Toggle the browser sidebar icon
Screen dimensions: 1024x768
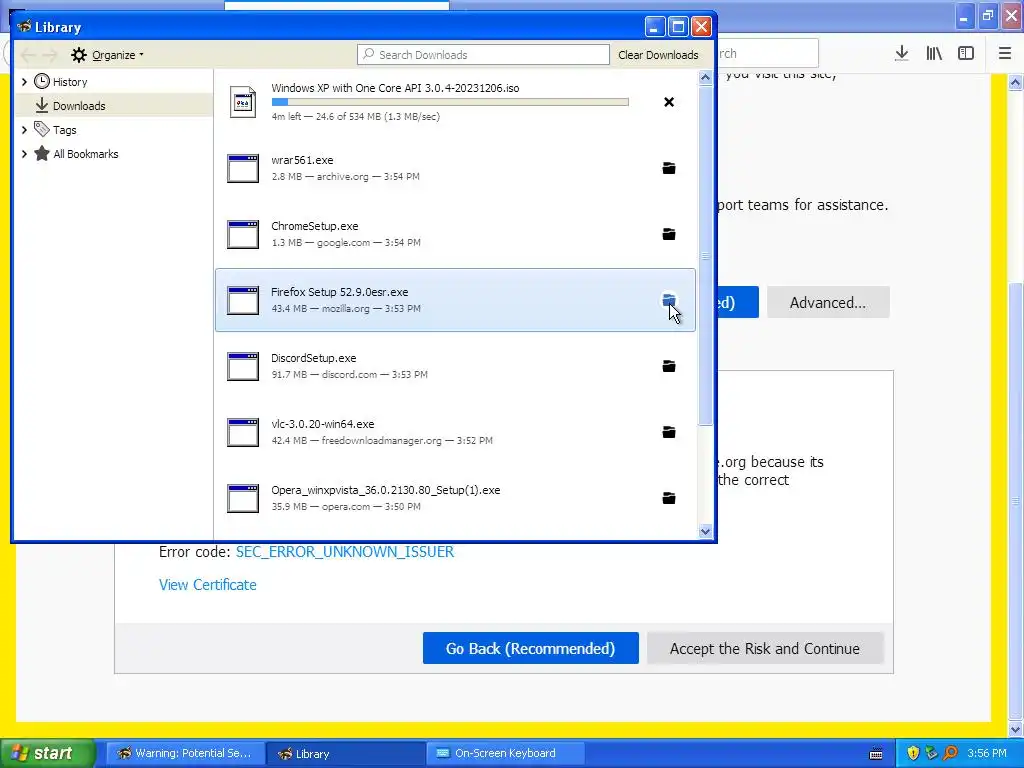966,54
